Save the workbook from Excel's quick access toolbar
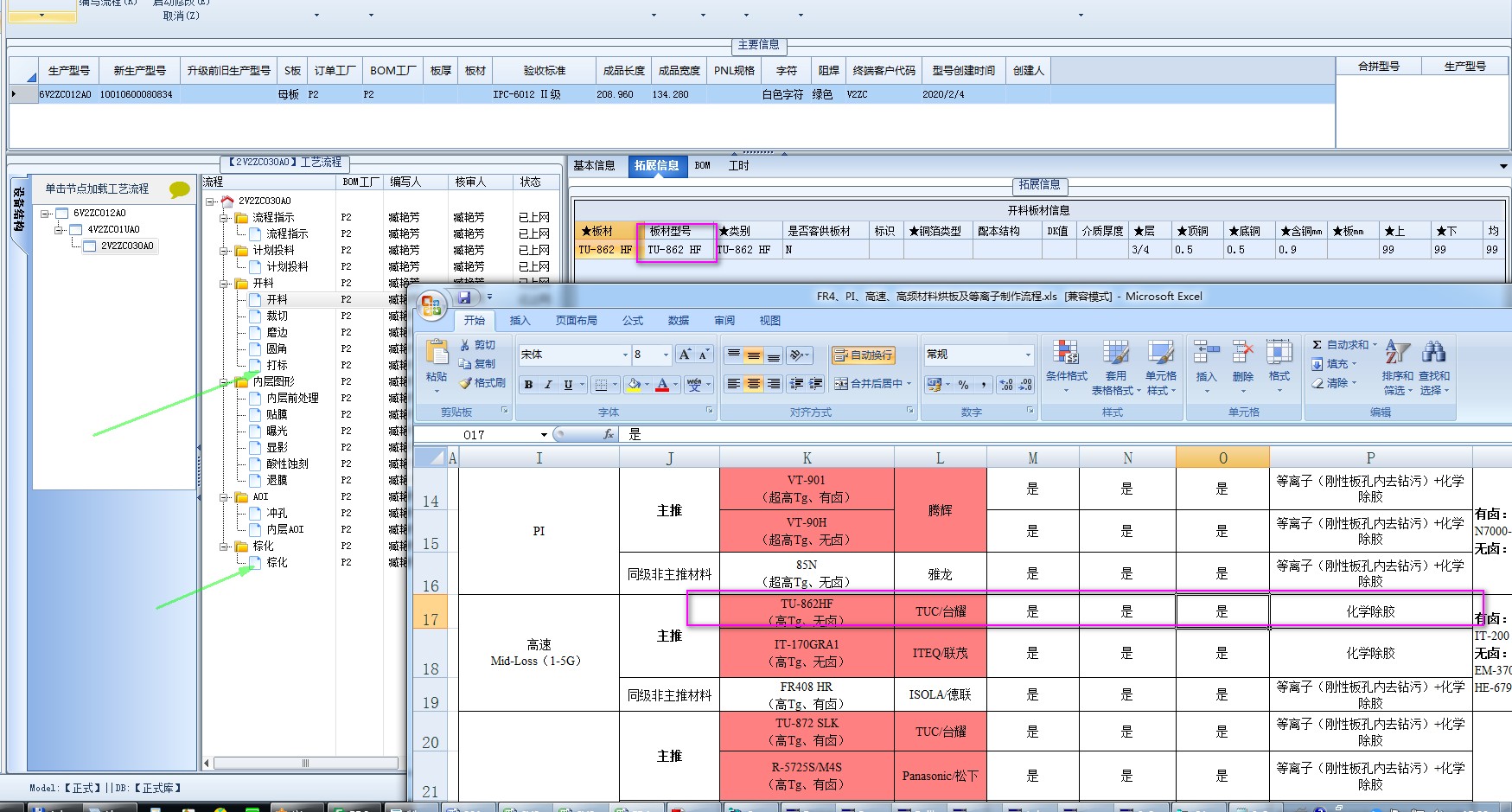 point(464,297)
